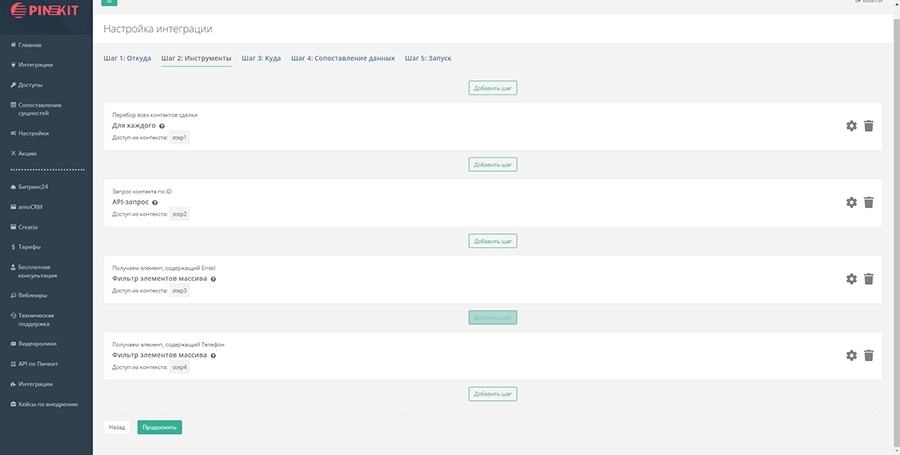The width and height of the screenshot is (900, 455).
Task: Click topmost 'Добавить шаг' button
Action: click(x=493, y=88)
